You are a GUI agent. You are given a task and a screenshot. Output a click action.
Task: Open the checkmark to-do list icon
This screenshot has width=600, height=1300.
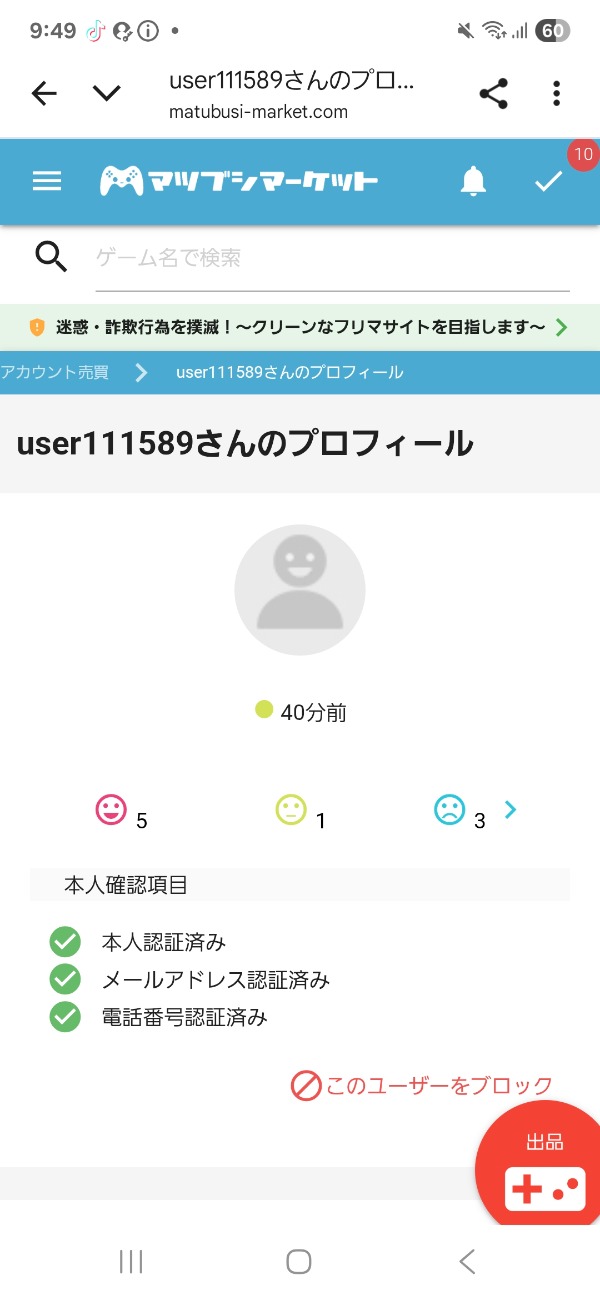pos(548,181)
